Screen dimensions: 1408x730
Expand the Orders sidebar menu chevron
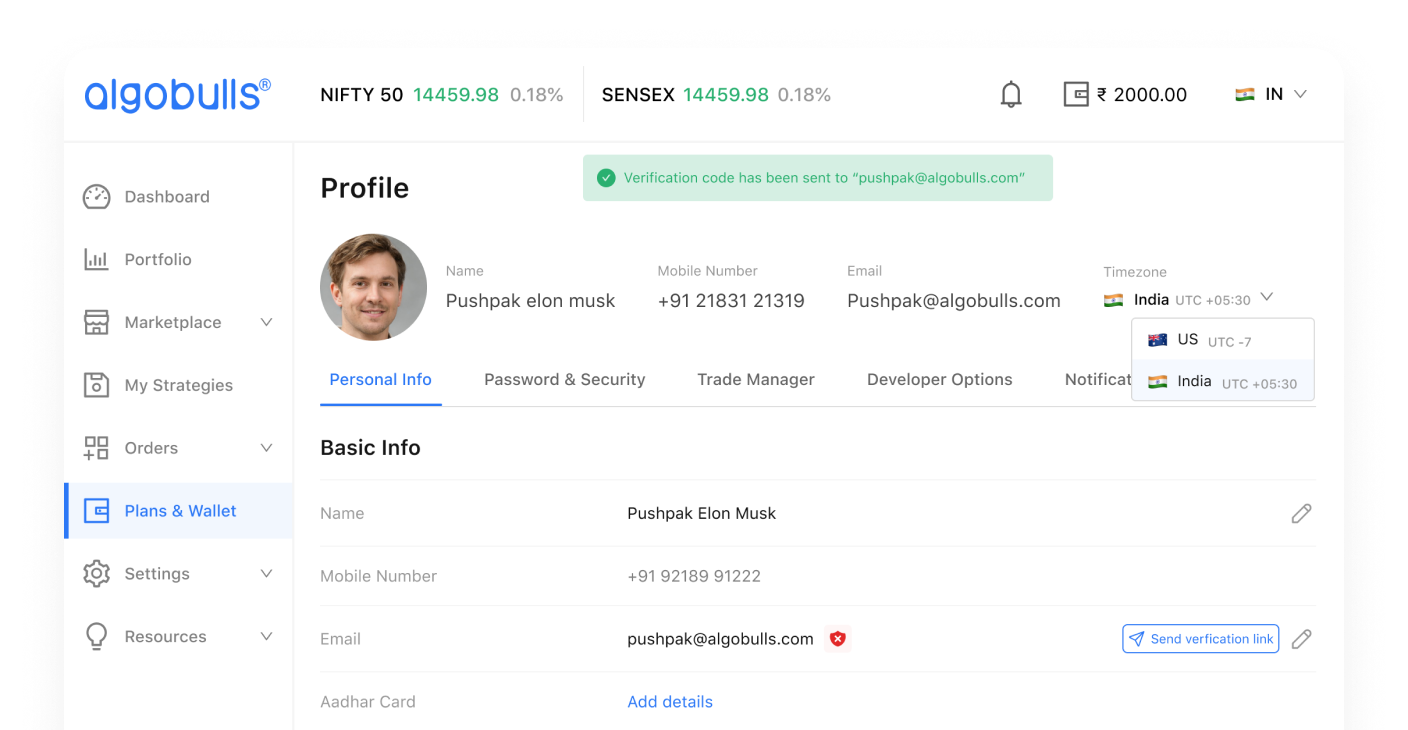(x=266, y=448)
